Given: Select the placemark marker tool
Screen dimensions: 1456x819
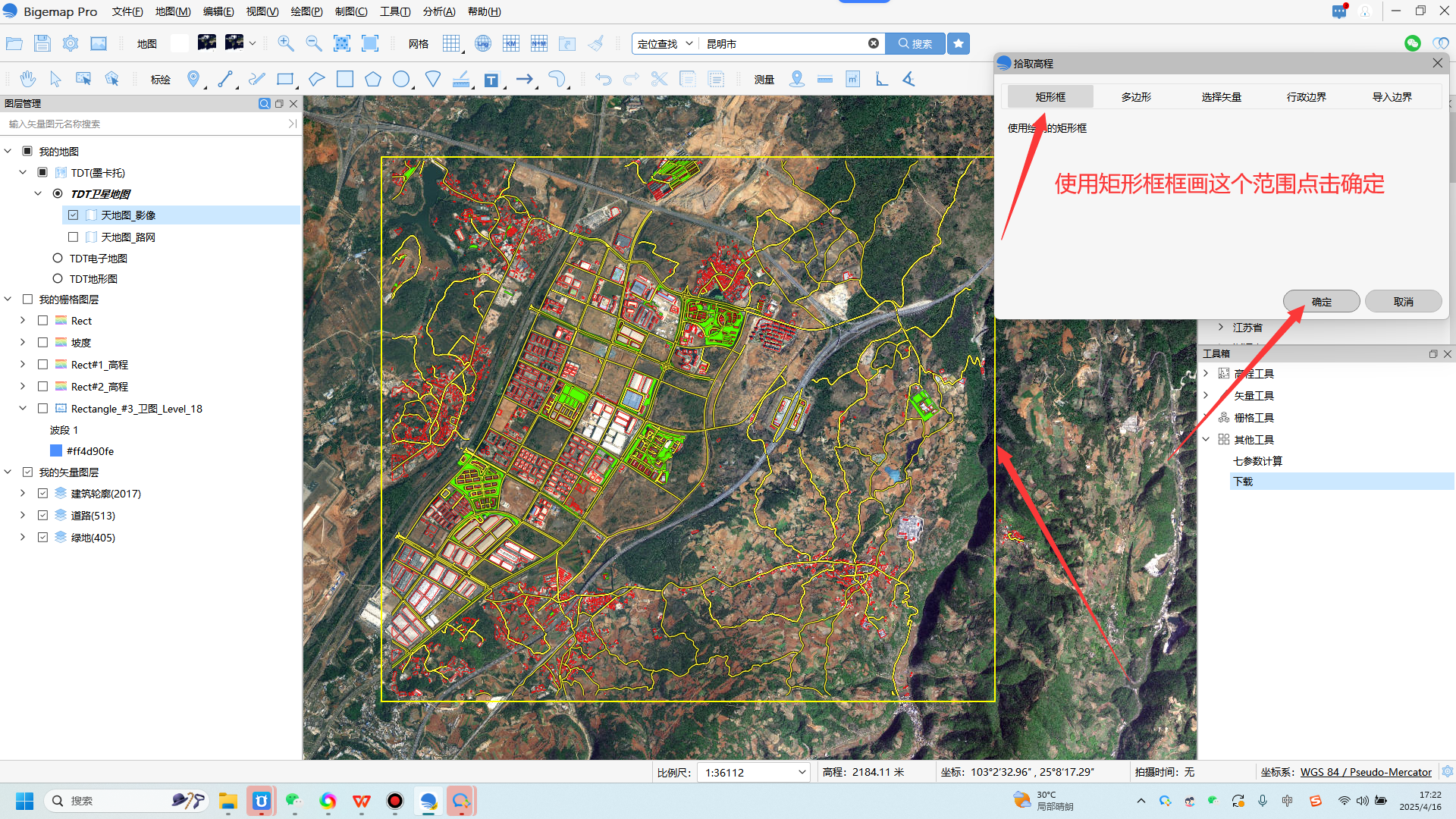Looking at the screenshot, I should 193,79.
